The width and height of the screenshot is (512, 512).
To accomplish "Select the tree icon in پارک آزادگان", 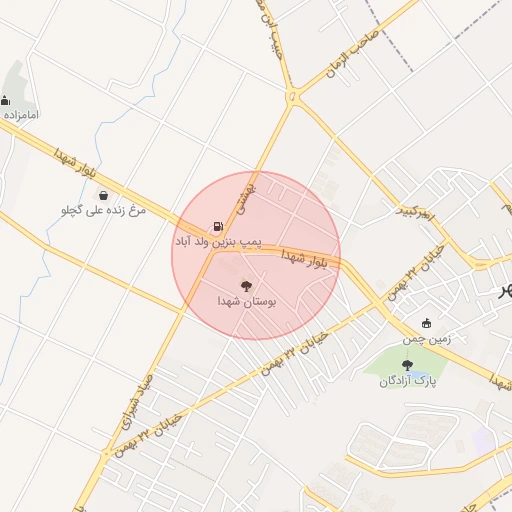I will click(x=406, y=365).
